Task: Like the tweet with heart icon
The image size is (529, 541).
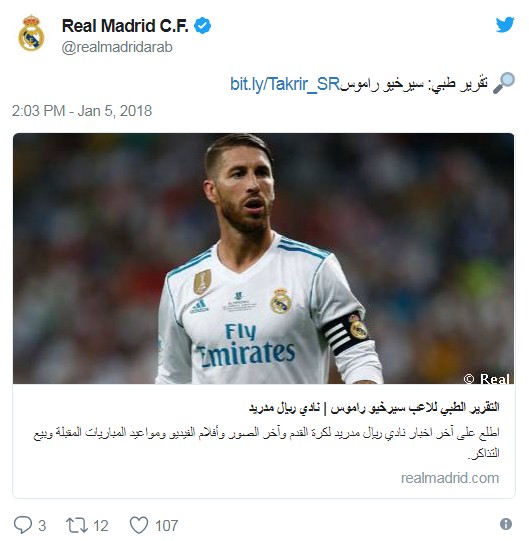Action: pos(139,525)
